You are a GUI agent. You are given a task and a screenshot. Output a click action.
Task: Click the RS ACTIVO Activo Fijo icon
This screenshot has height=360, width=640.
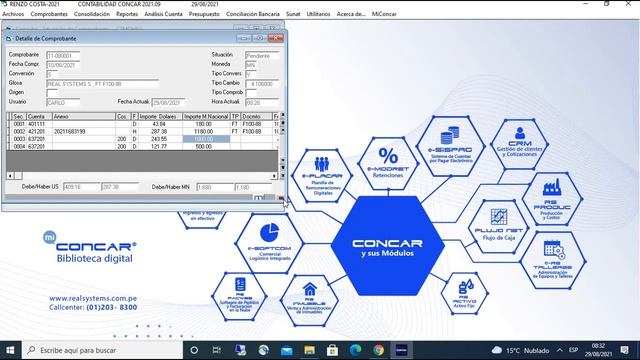tap(465, 287)
